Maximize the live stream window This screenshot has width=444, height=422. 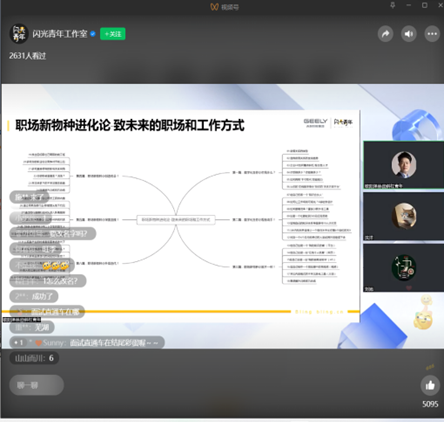pyautogui.click(x=425, y=5)
